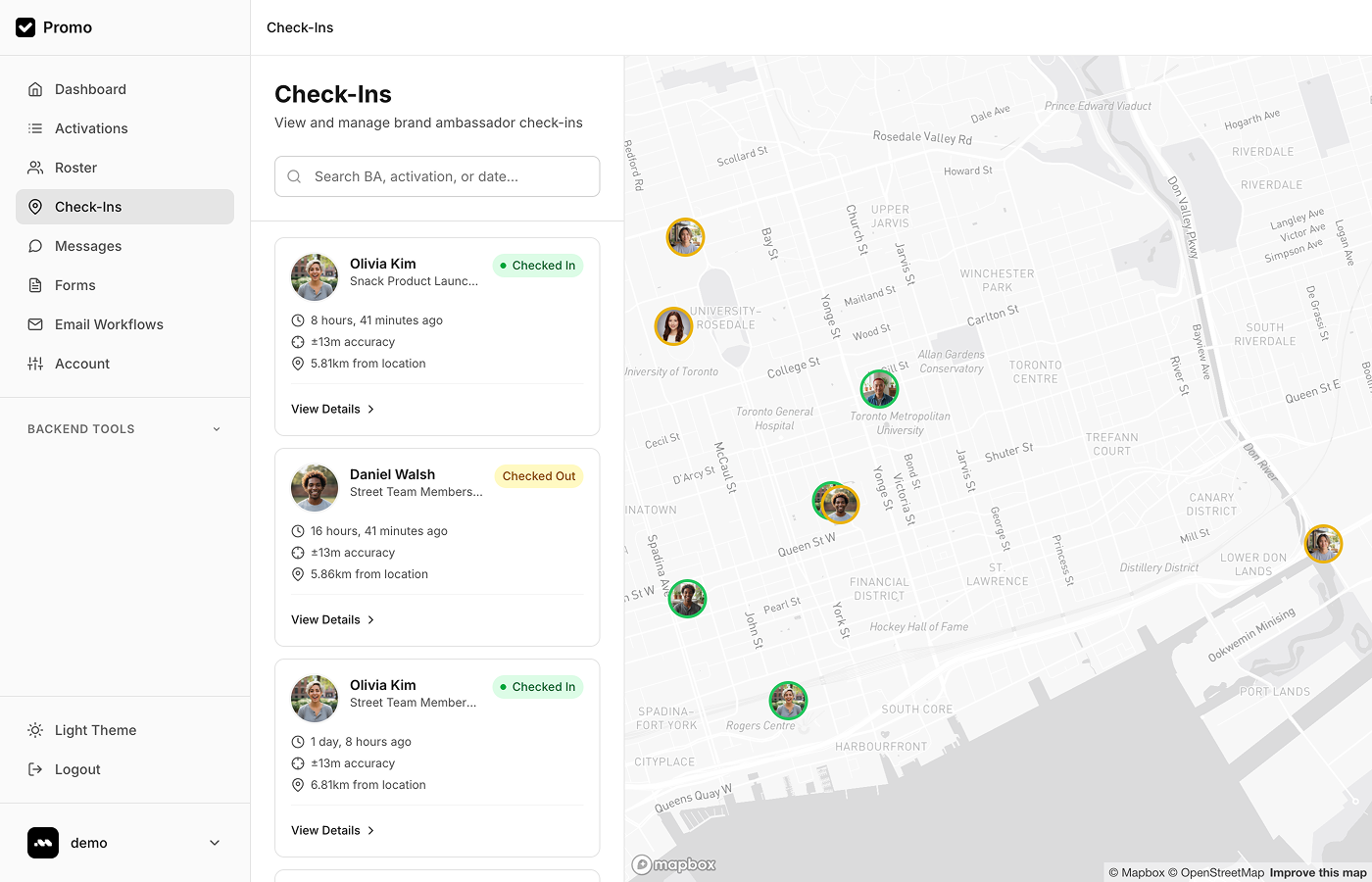Open the Dashboard sidebar icon
The height and width of the screenshot is (882, 1372).
click(x=34, y=89)
